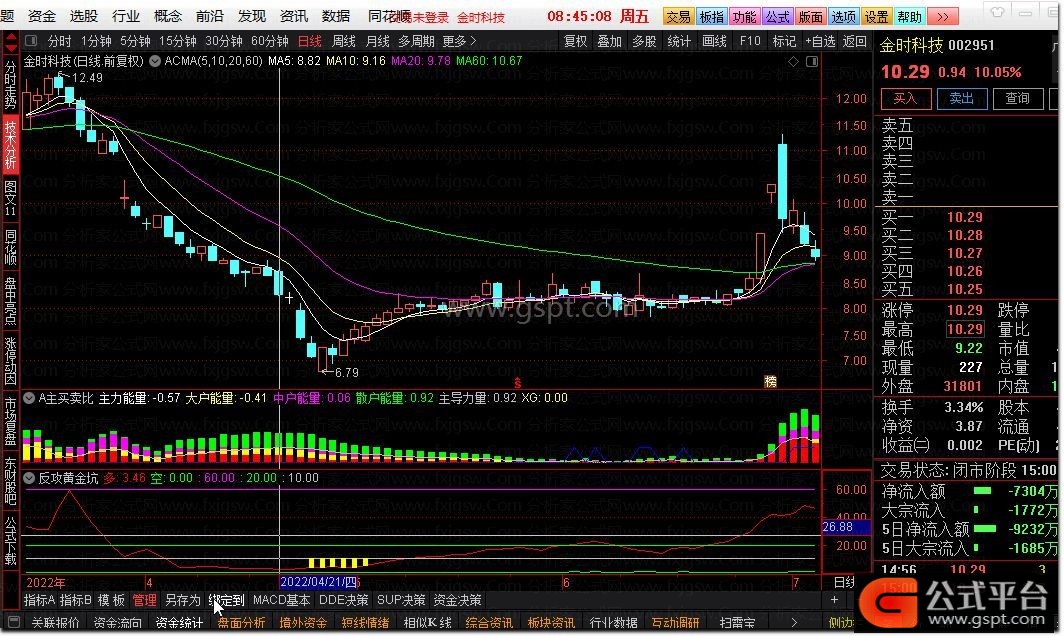Switch to 1分钟 chart period
Image resolution: width=1064 pixels, height=636 pixels.
[x=96, y=41]
